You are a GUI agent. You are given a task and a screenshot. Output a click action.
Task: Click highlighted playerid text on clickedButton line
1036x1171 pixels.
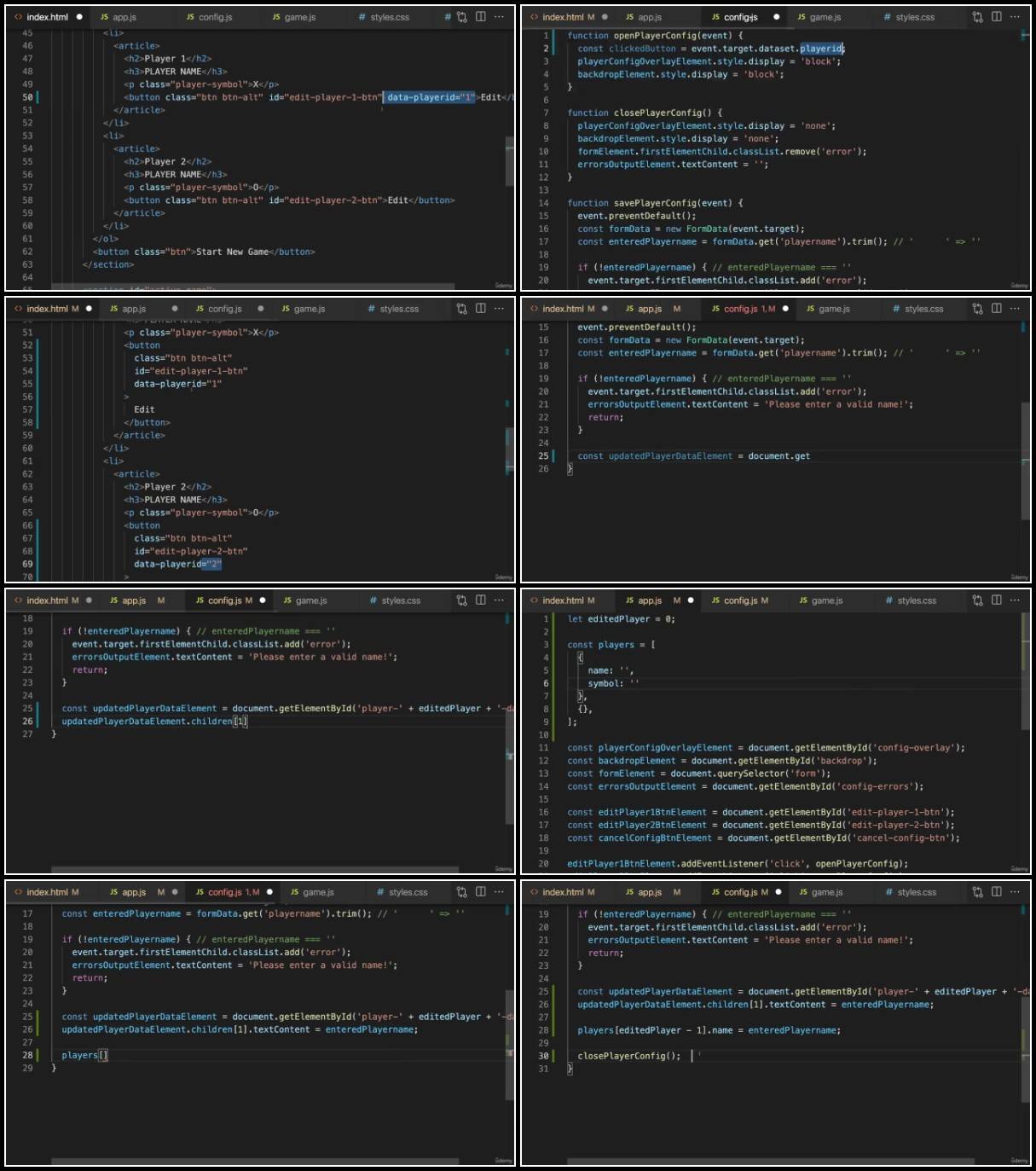[x=821, y=49]
